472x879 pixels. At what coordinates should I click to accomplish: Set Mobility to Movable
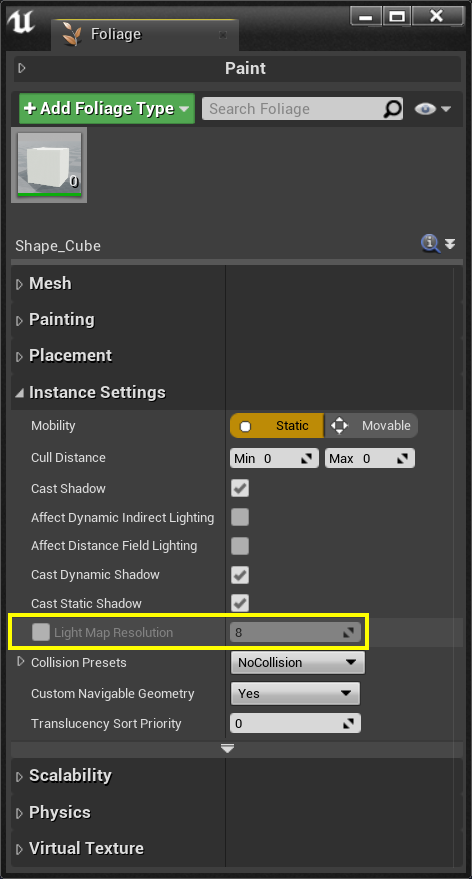pyautogui.click(x=371, y=425)
